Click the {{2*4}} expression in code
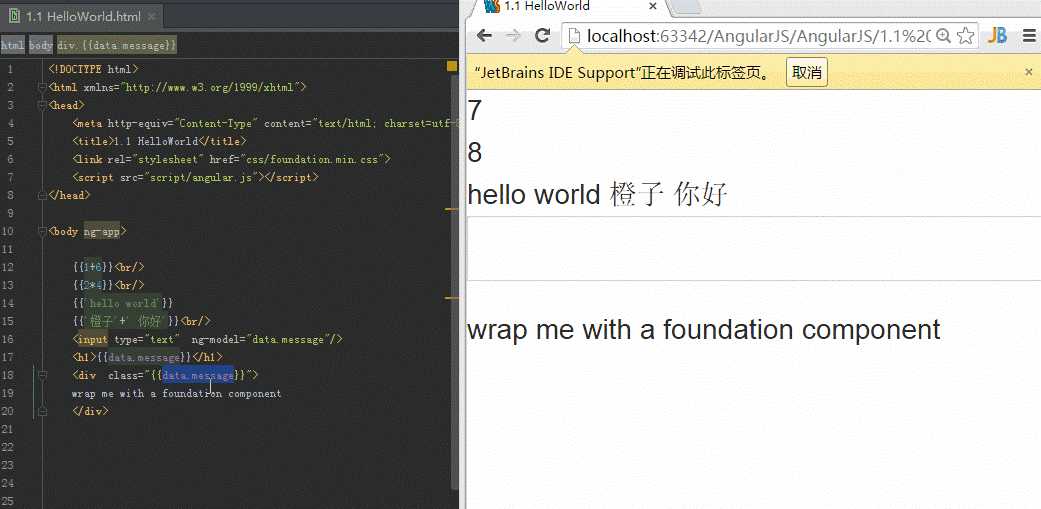The image size is (1041, 509). coord(93,285)
